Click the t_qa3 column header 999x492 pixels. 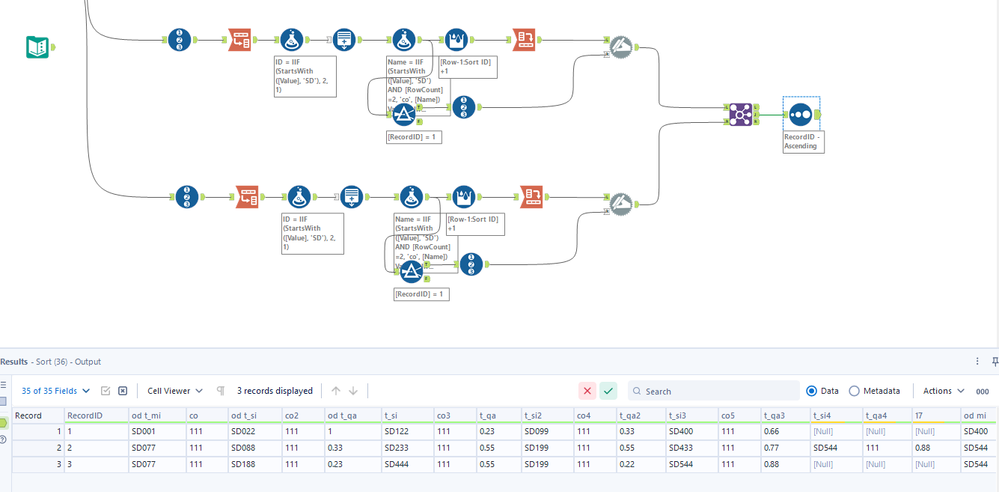(x=786, y=416)
